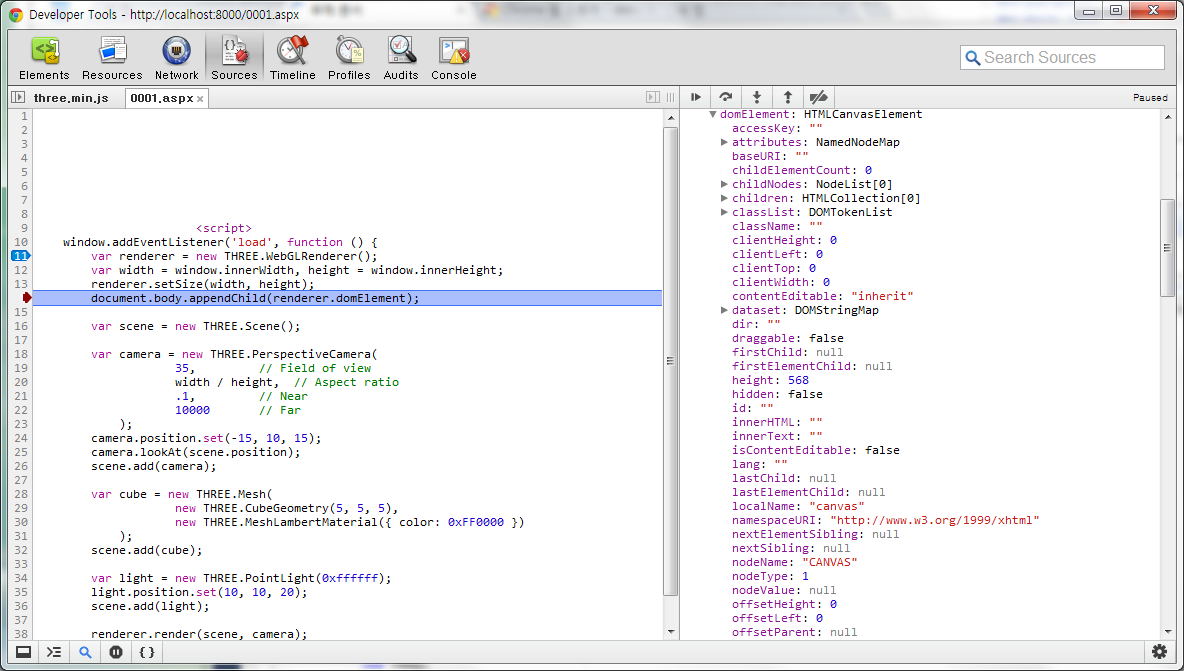Expand the dataset DOMStringMap property
Image resolution: width=1184 pixels, height=671 pixels.
point(724,310)
